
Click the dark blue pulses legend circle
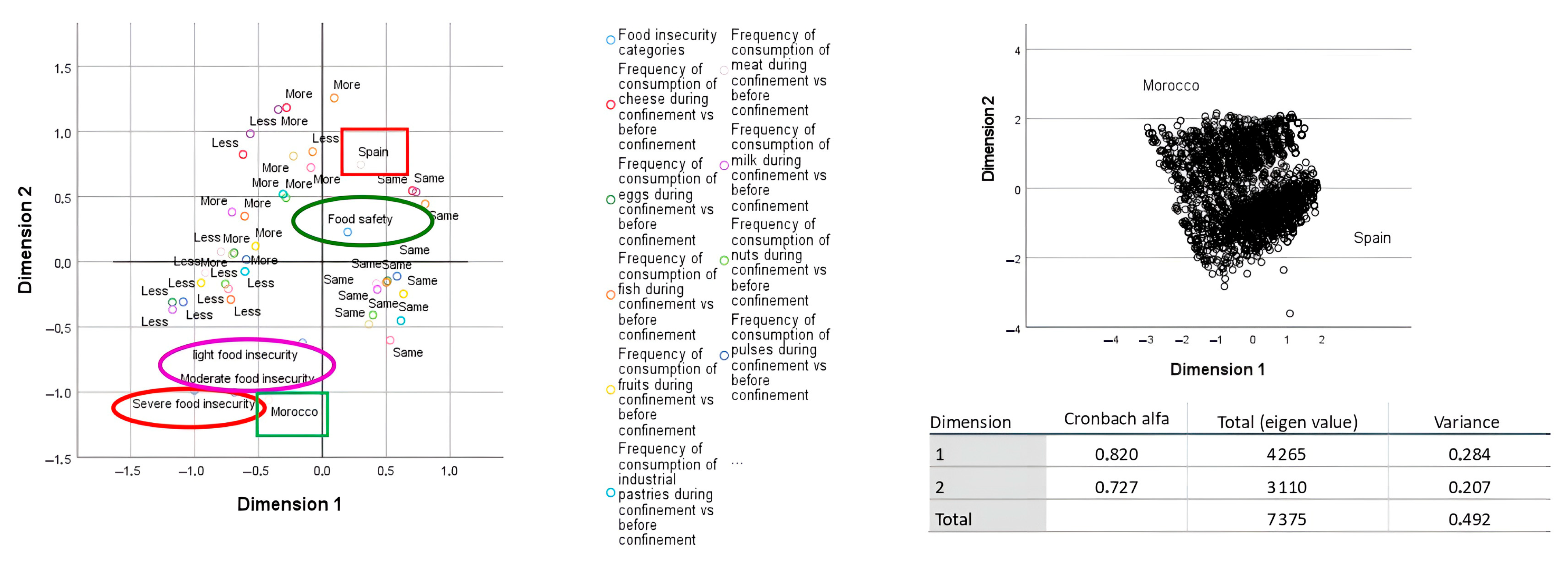click(x=724, y=355)
